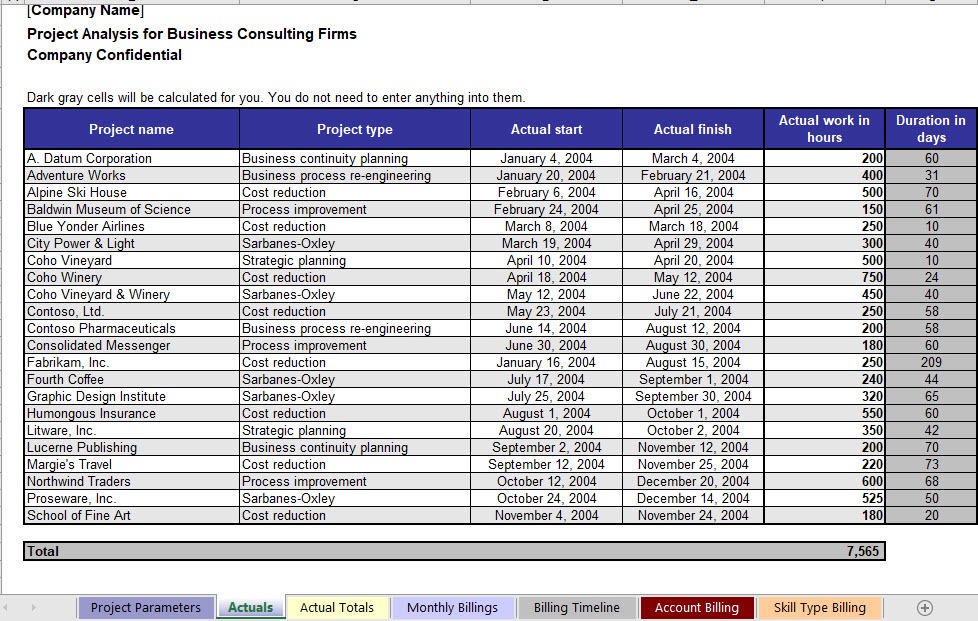Select the Lucerne Publishing cell

[x=132, y=447]
